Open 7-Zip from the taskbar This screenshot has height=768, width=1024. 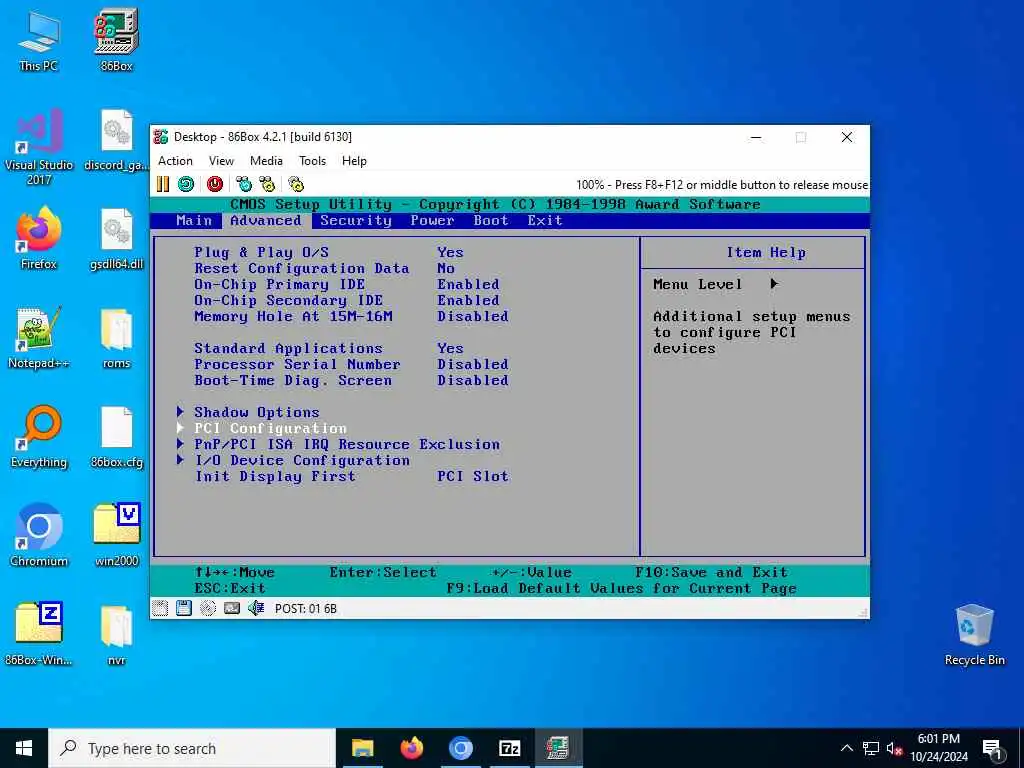[x=509, y=748]
